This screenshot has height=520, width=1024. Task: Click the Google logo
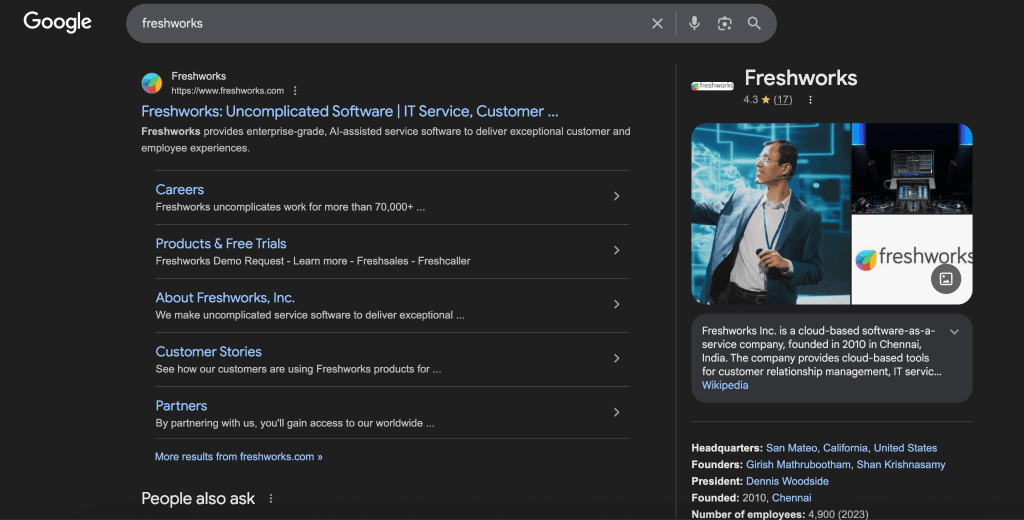[x=57, y=22]
